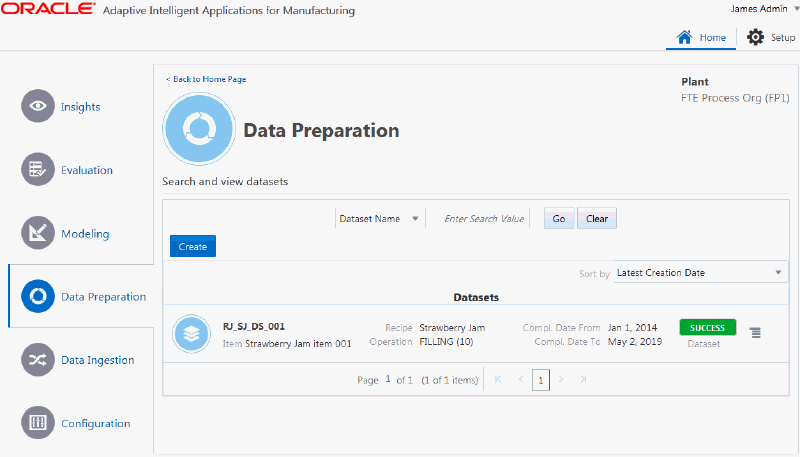
Task: Go to previous page arrow
Action: click(521, 379)
